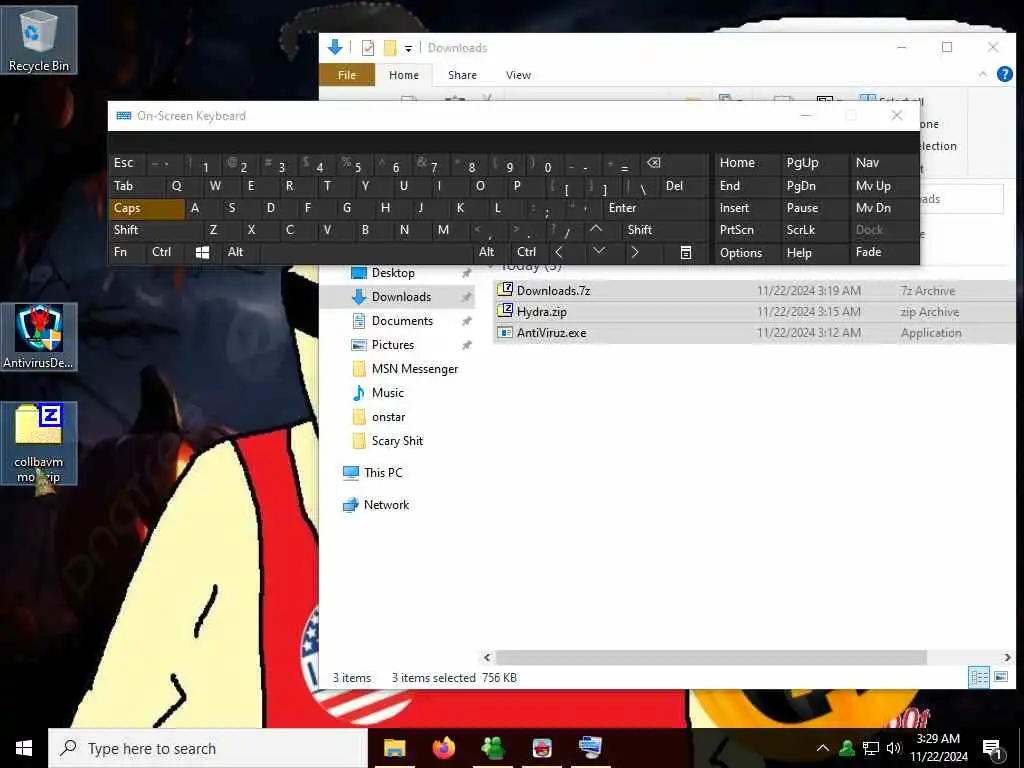The image size is (1024, 768).
Task: Open the Explorer help question mark icon
Action: [x=1005, y=74]
